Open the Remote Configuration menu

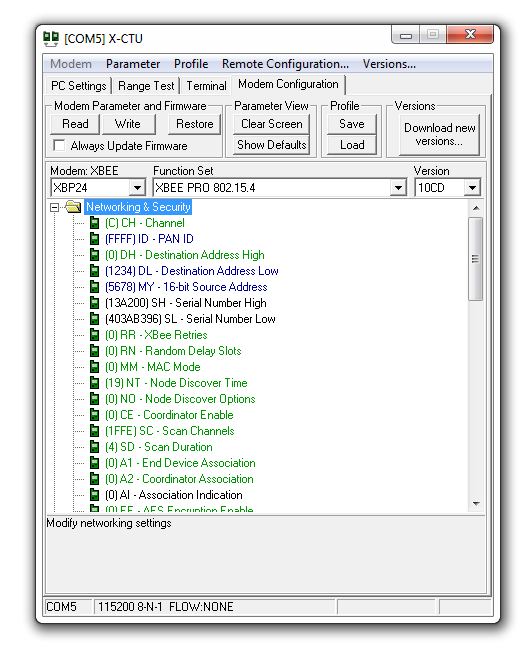[x=285, y=64]
